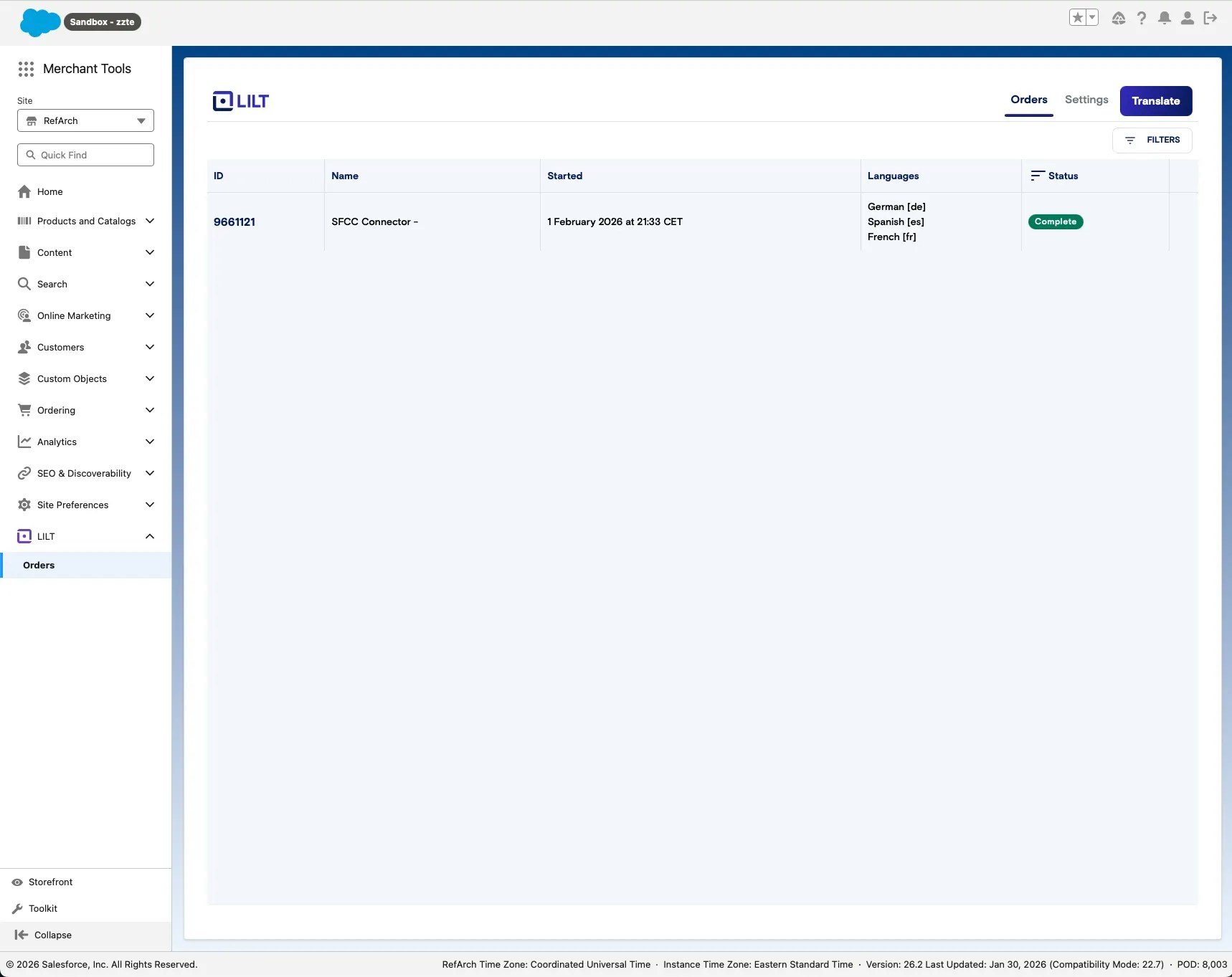This screenshot has height=977, width=1232.
Task: Expand the Search menu chevron
Action: 150,284
